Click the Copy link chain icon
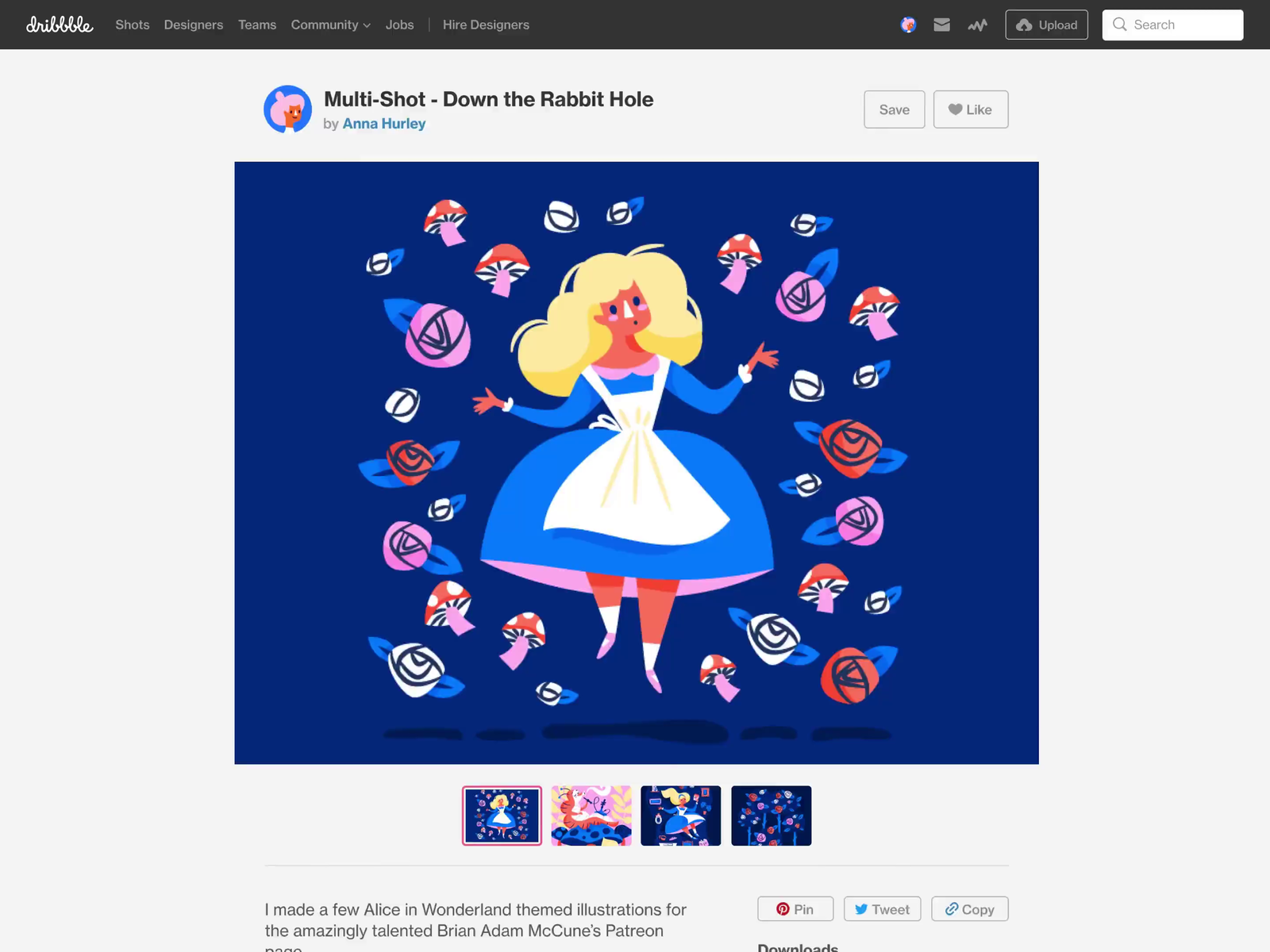Screen dimensions: 1270x952 [951, 909]
